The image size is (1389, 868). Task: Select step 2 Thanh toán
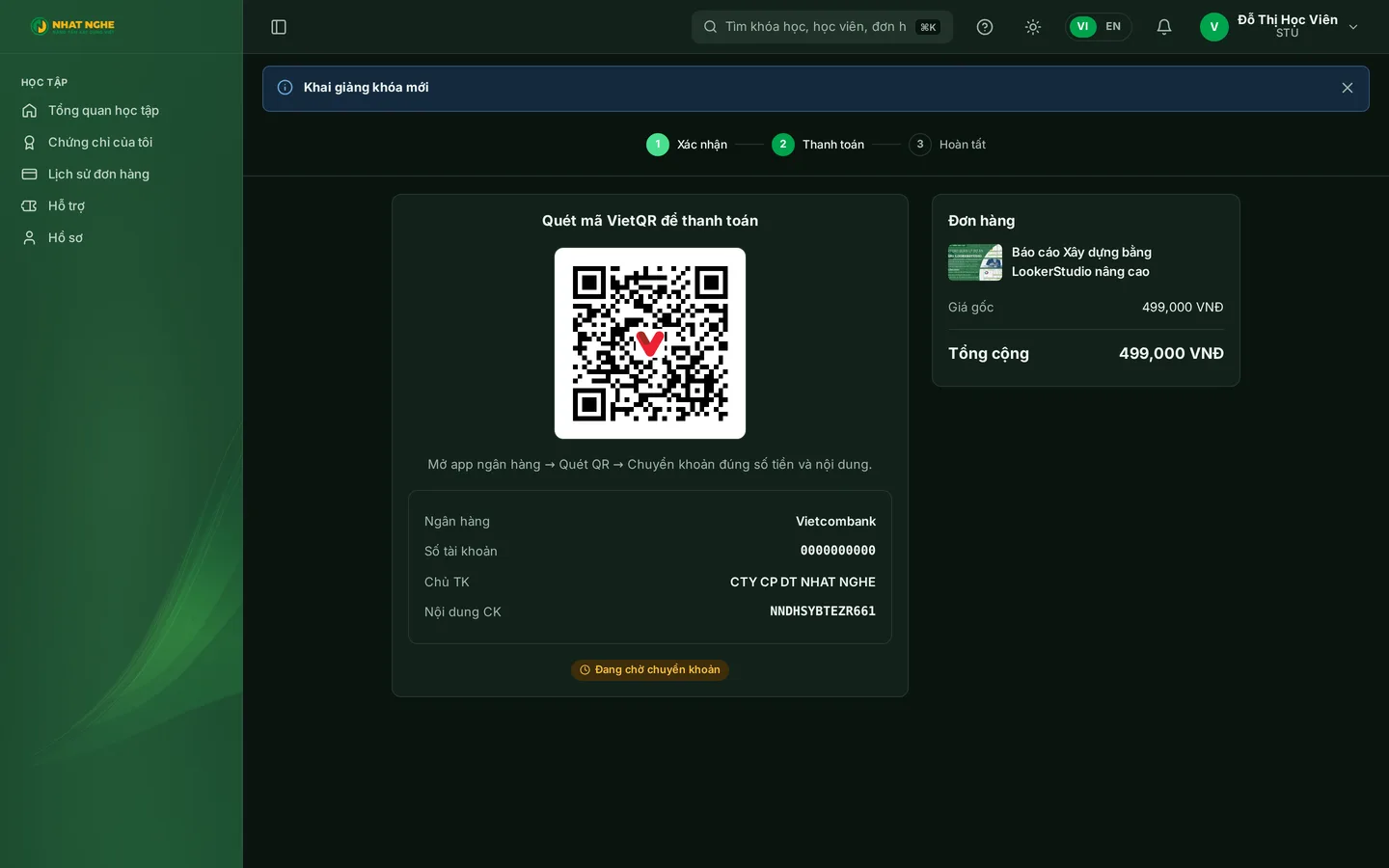pyautogui.click(x=818, y=145)
